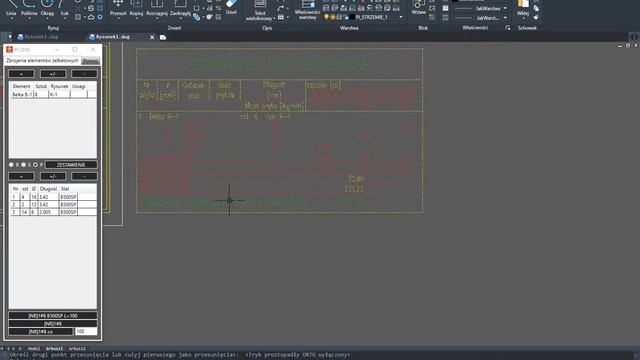Click the Długość column header

click(49, 189)
